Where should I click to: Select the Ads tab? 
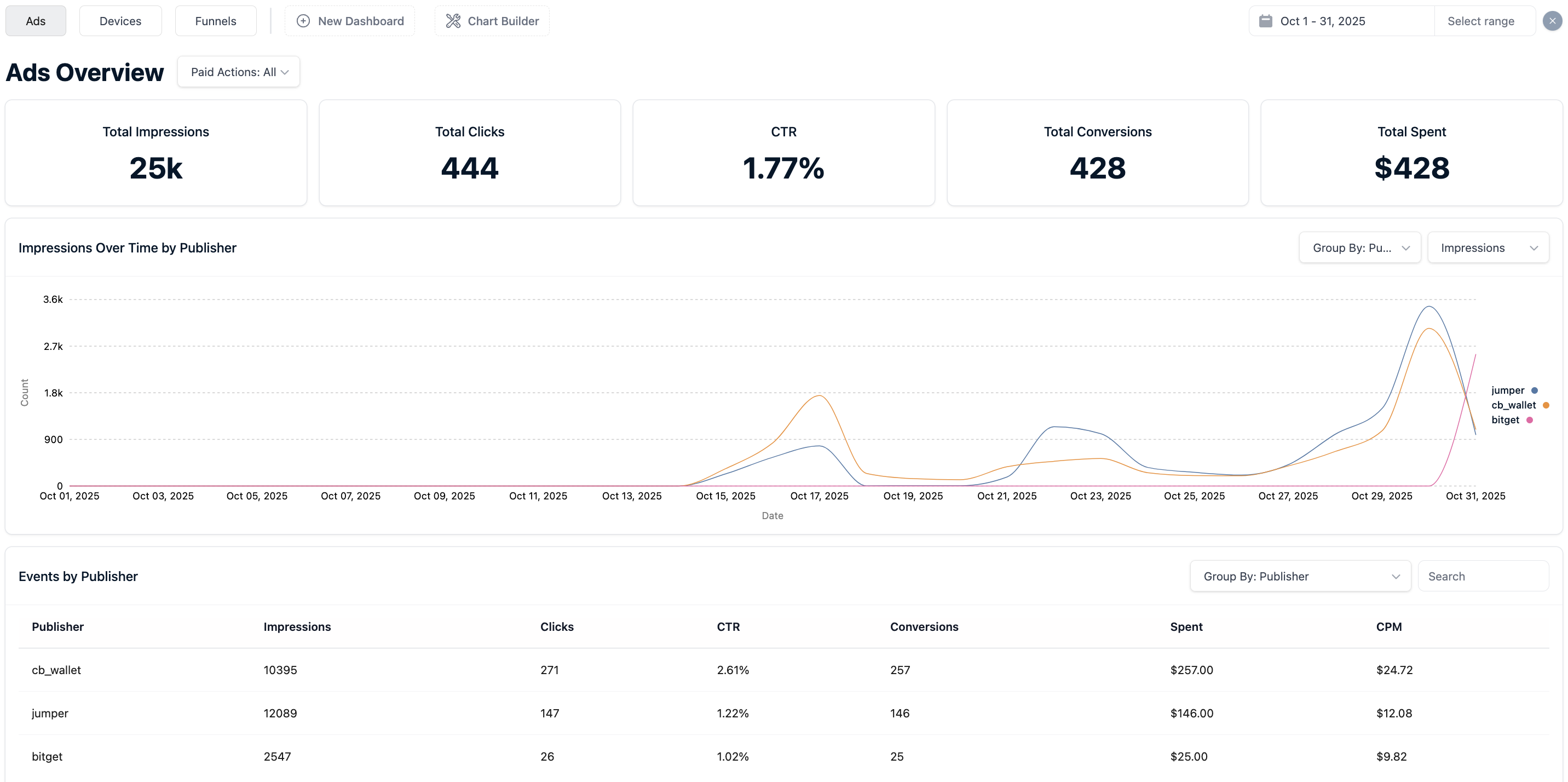pyautogui.click(x=35, y=21)
